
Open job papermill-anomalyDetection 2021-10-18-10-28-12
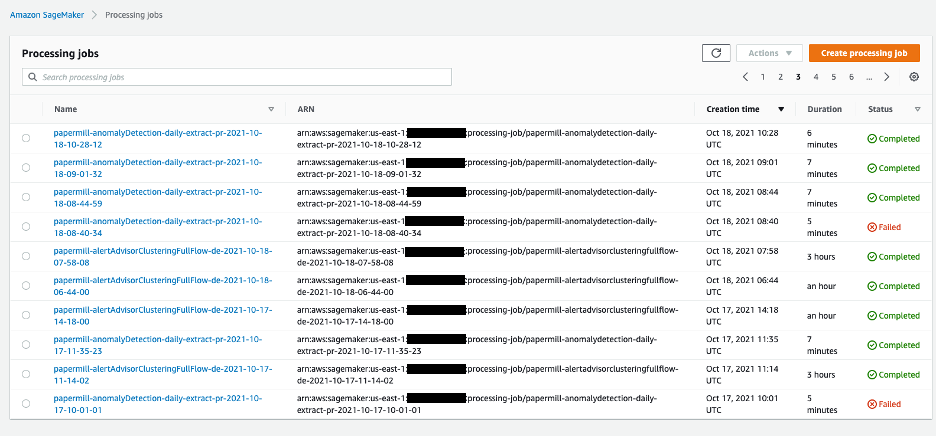158,139
